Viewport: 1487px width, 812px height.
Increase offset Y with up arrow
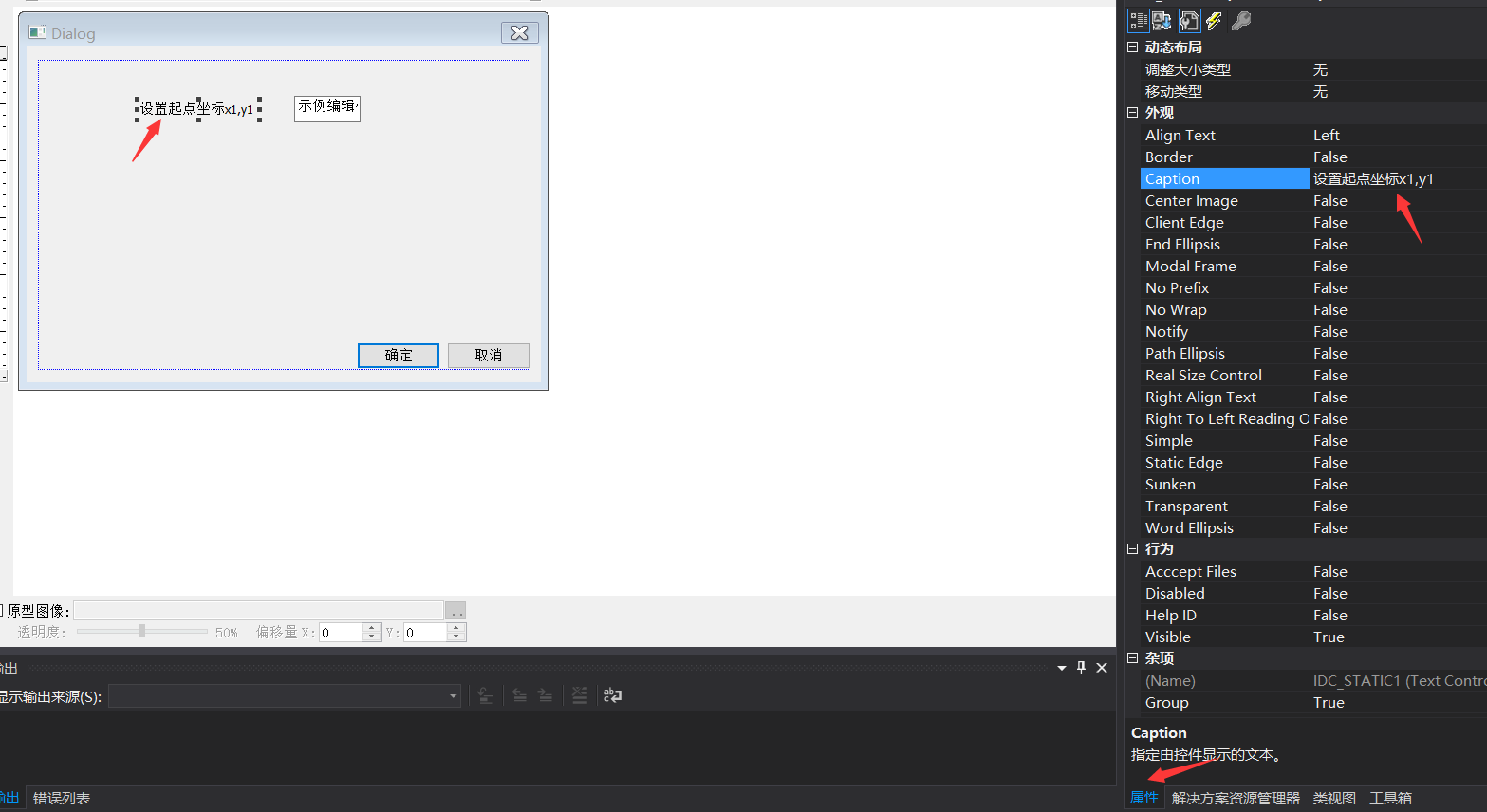click(456, 628)
